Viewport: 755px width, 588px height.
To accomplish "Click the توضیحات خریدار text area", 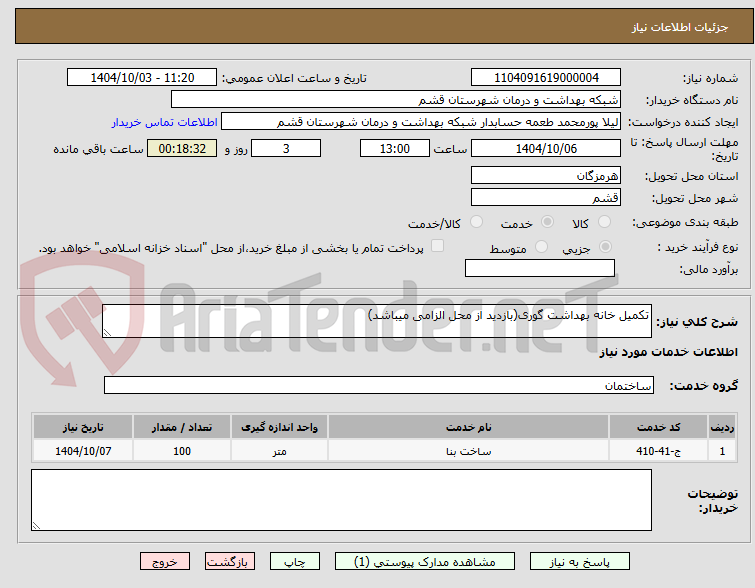I will click(x=341, y=500).
